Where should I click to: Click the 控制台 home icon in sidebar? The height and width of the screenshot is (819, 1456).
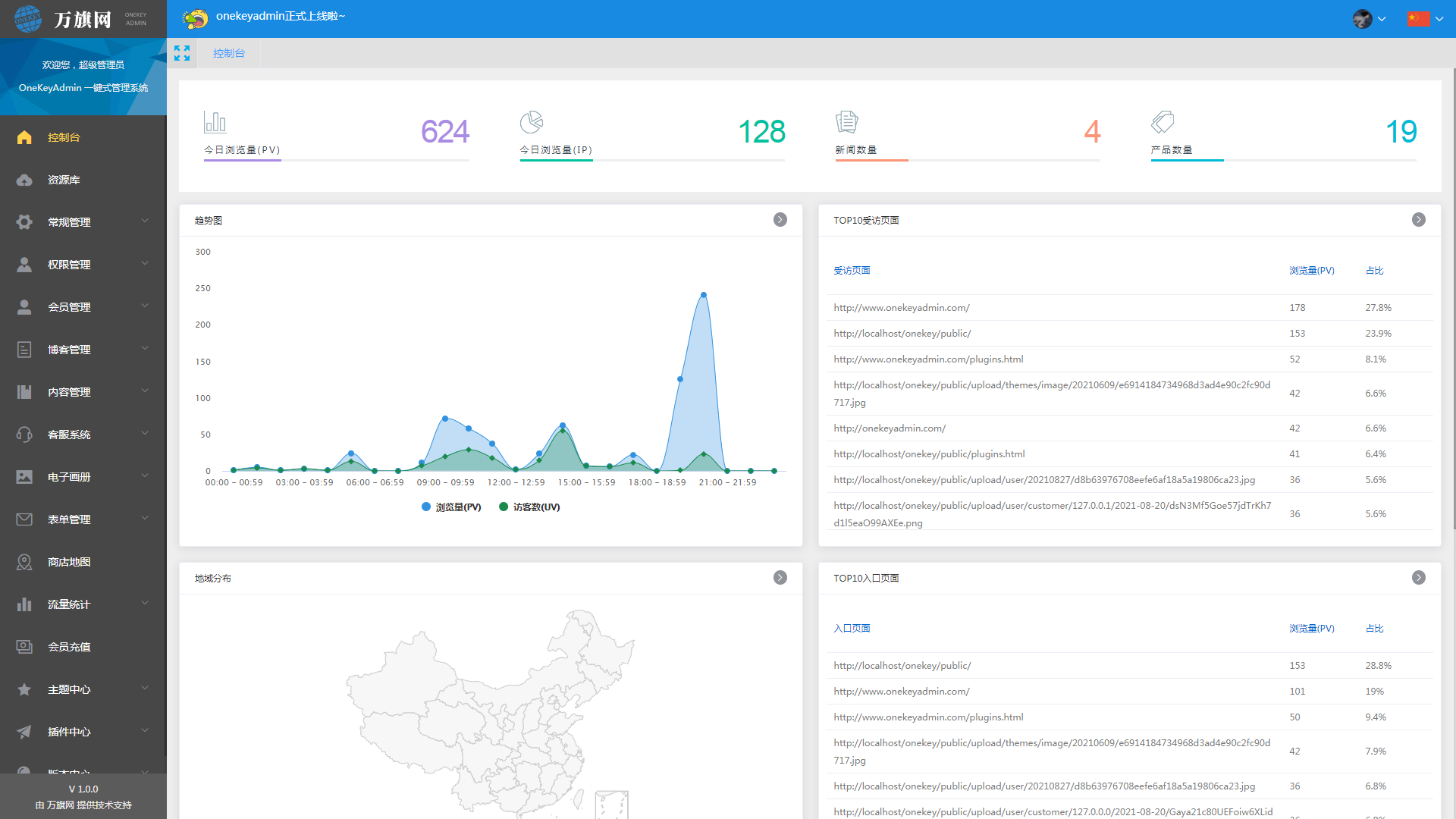pyautogui.click(x=24, y=137)
